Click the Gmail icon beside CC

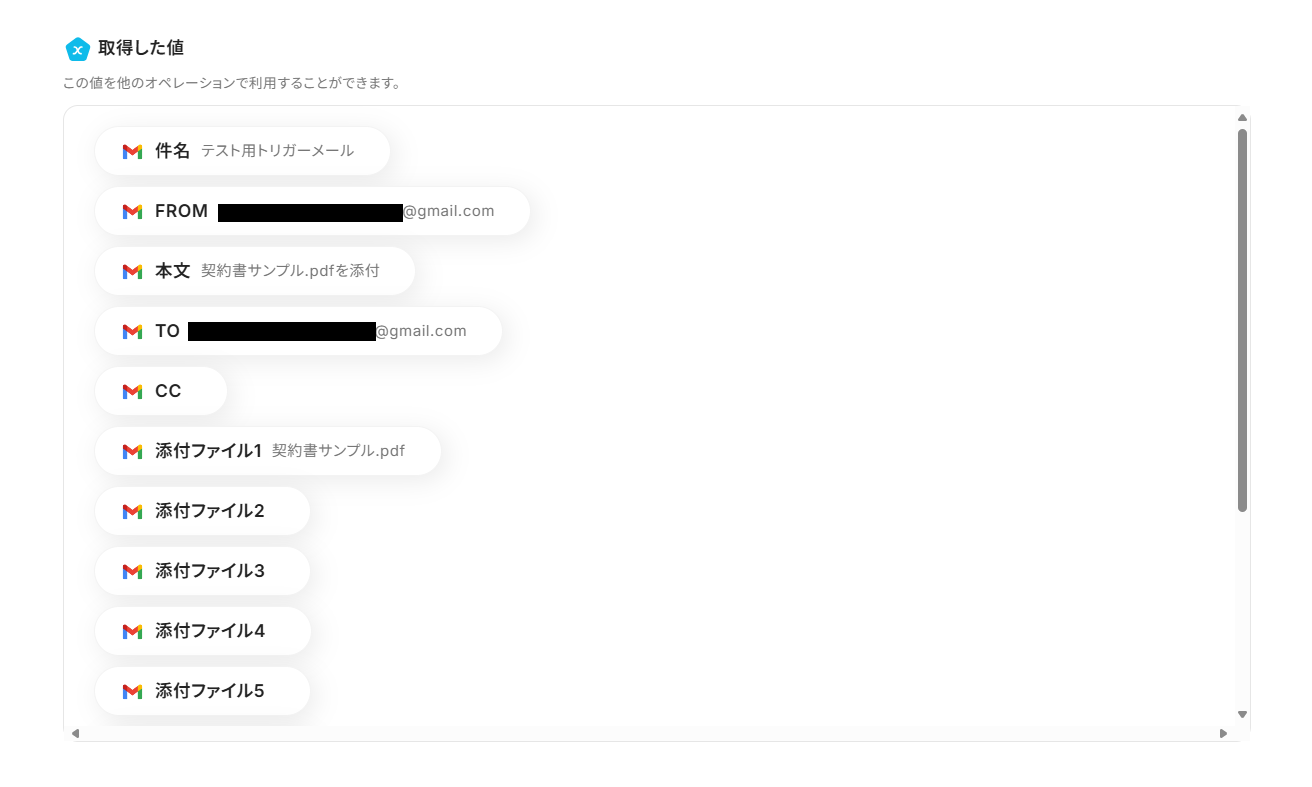(x=132, y=391)
